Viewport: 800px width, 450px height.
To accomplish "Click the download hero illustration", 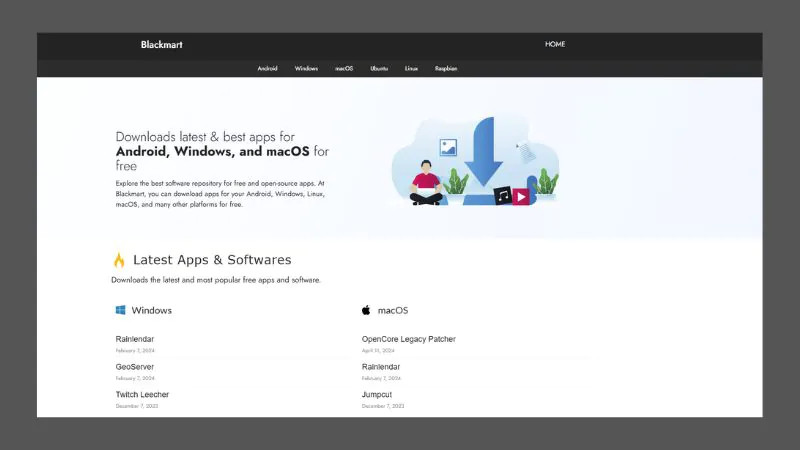I will pyautogui.click(x=475, y=161).
